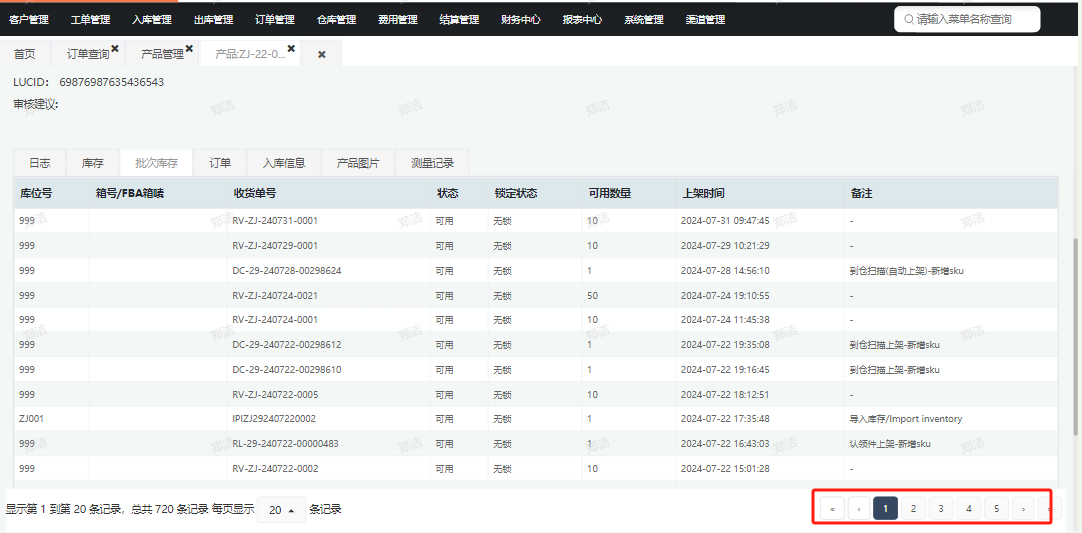1082x533 pixels.
Task: Open the records-per-page dropdown showing 20
Action: pos(282,510)
